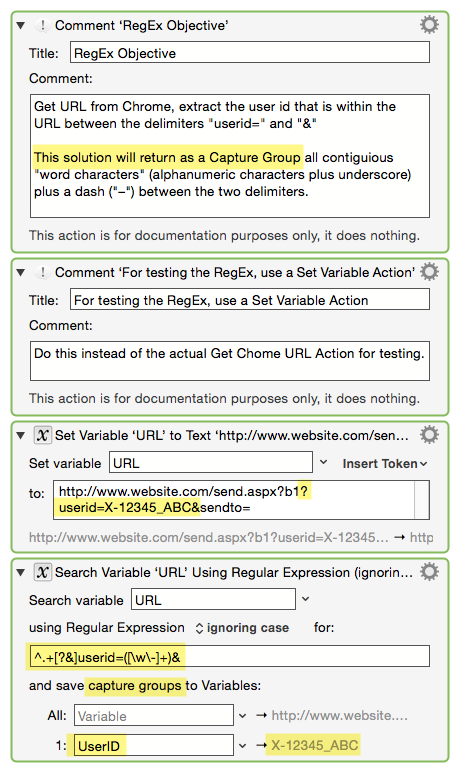Click the X script icon of Set Variable action
Image resolution: width=460 pixels, height=776 pixels.
[x=43, y=436]
